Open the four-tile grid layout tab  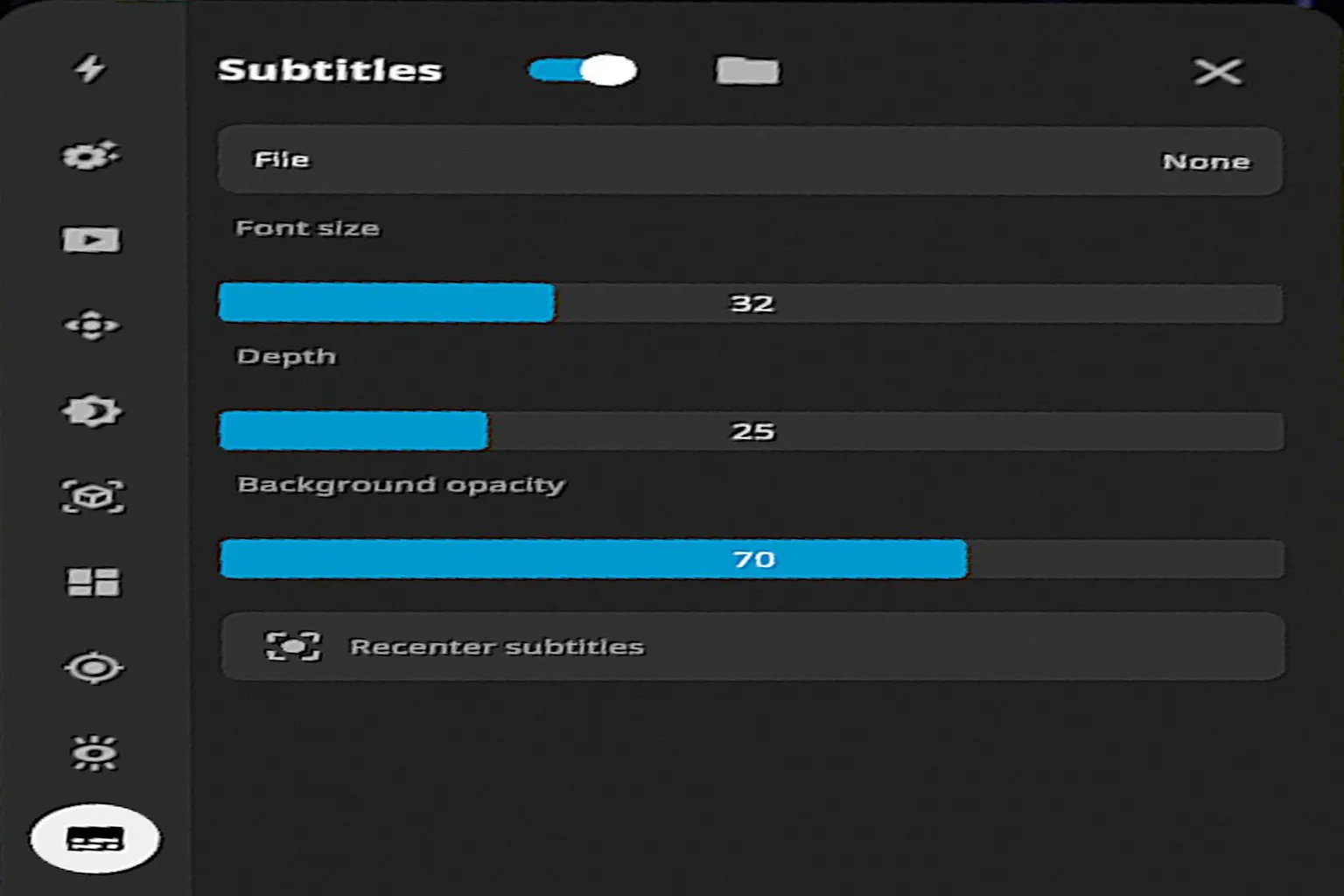(94, 582)
